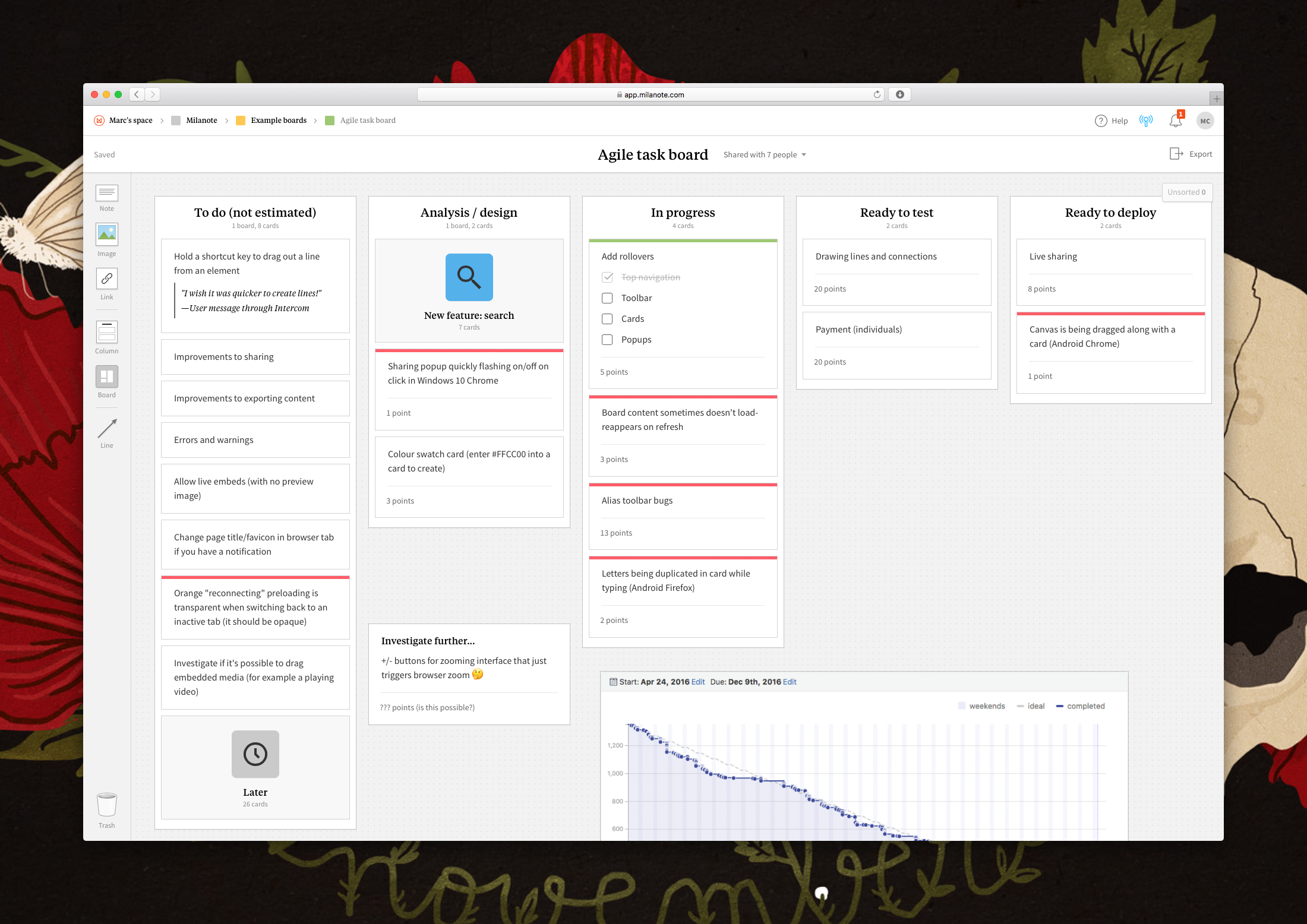Go to Example boards breadcrumb
This screenshot has height=924, width=1307.
[x=278, y=121]
